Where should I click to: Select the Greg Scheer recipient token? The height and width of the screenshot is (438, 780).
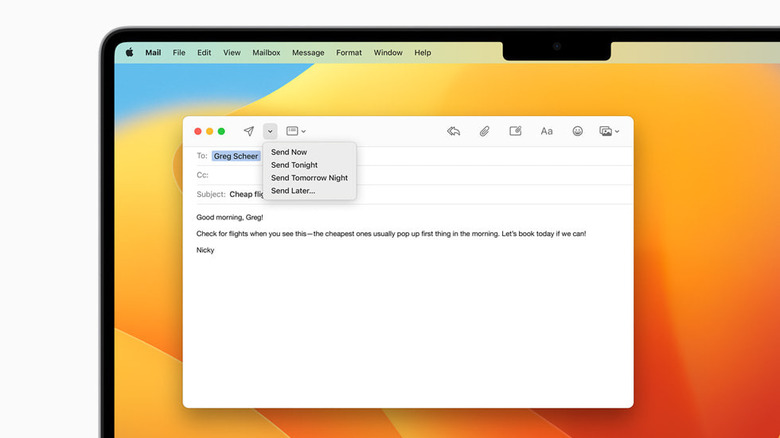[235, 156]
